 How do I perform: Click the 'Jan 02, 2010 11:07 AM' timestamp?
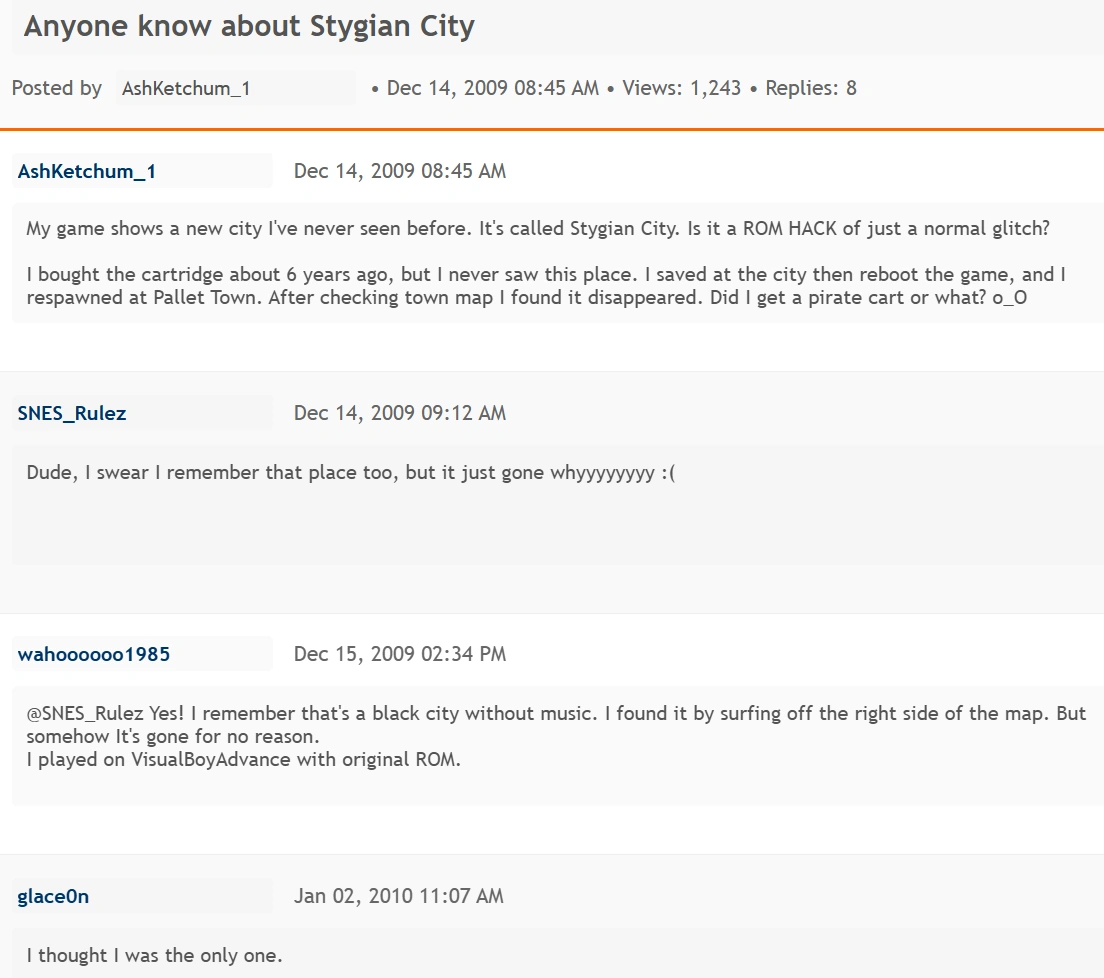pos(399,896)
